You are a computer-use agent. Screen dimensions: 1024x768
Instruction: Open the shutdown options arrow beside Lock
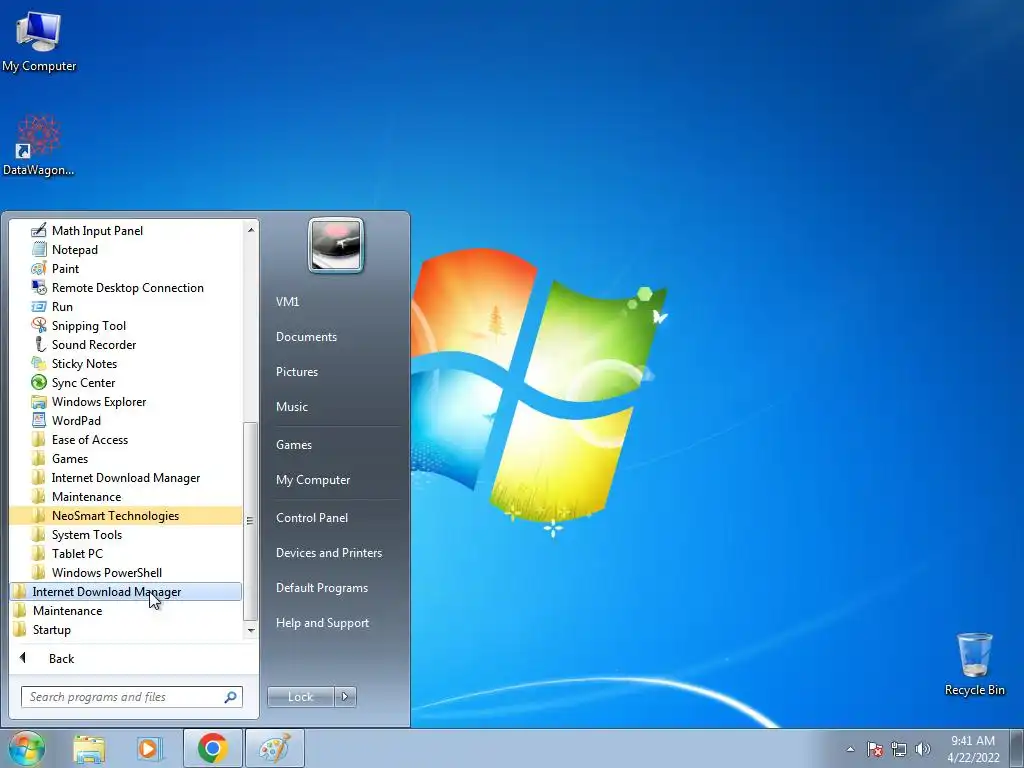click(x=345, y=697)
